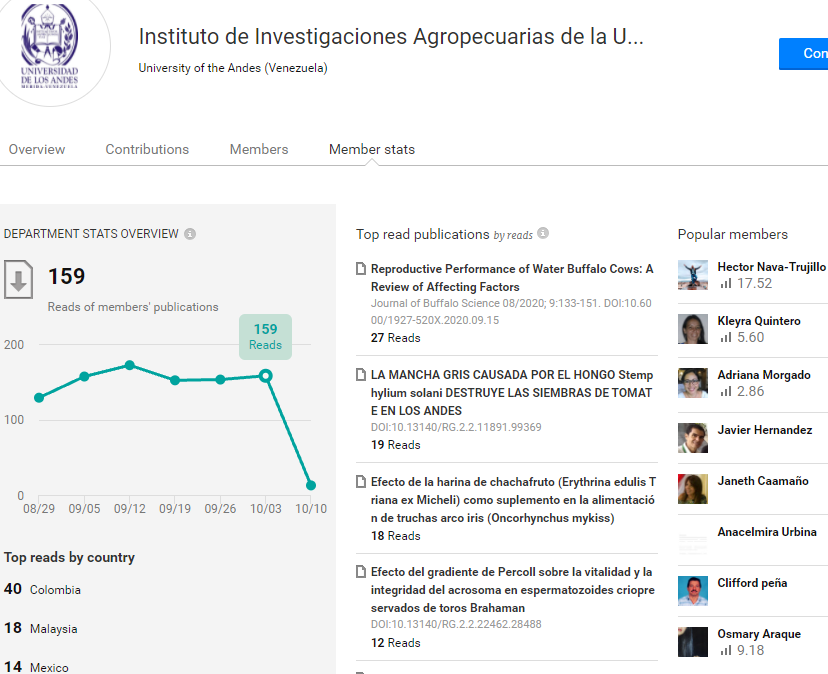828x674 pixels.
Task: Select the Member stats tab
Action: tap(372, 149)
